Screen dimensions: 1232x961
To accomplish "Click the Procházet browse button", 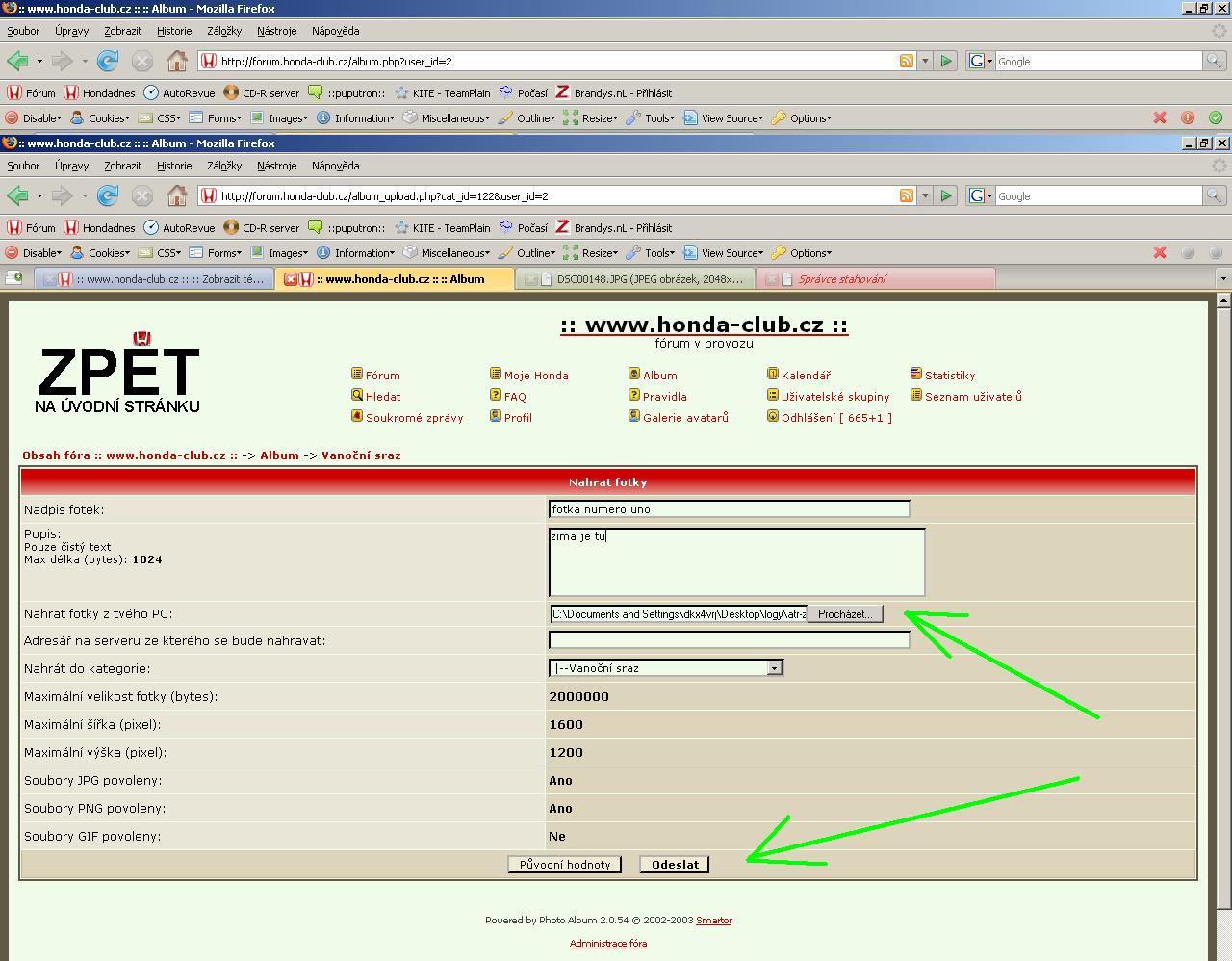I will 844,614.
